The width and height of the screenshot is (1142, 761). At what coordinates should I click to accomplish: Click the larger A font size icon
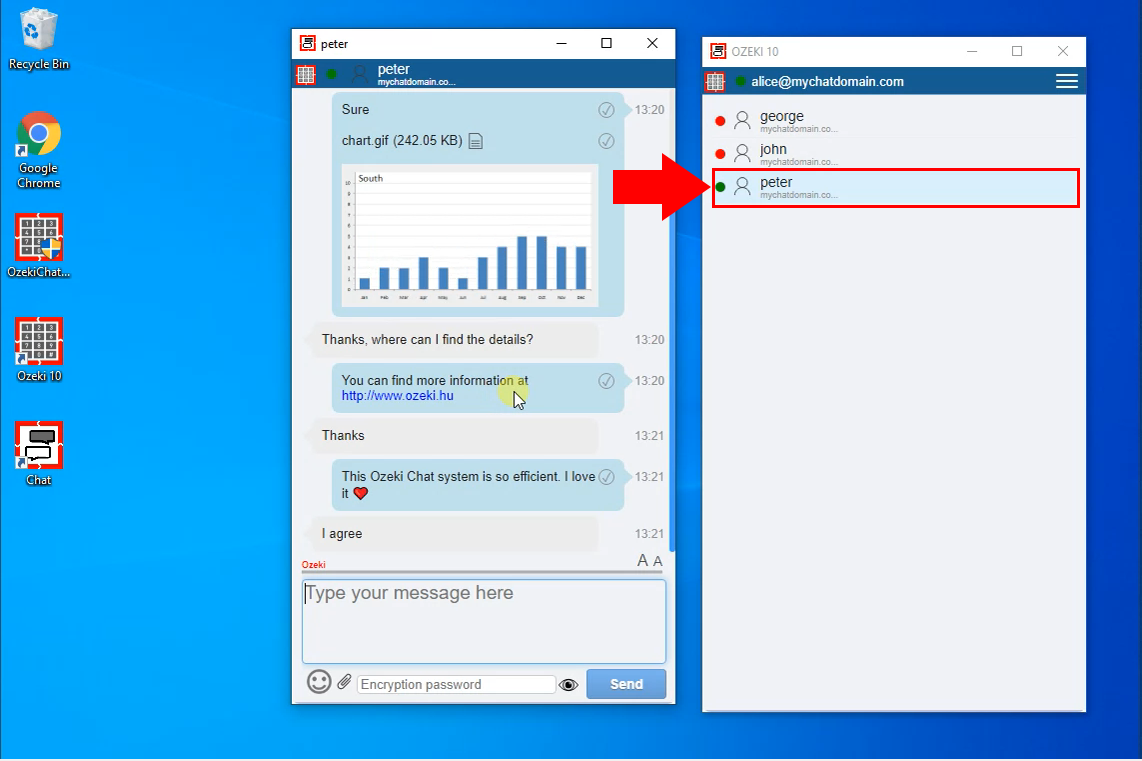(x=643, y=561)
